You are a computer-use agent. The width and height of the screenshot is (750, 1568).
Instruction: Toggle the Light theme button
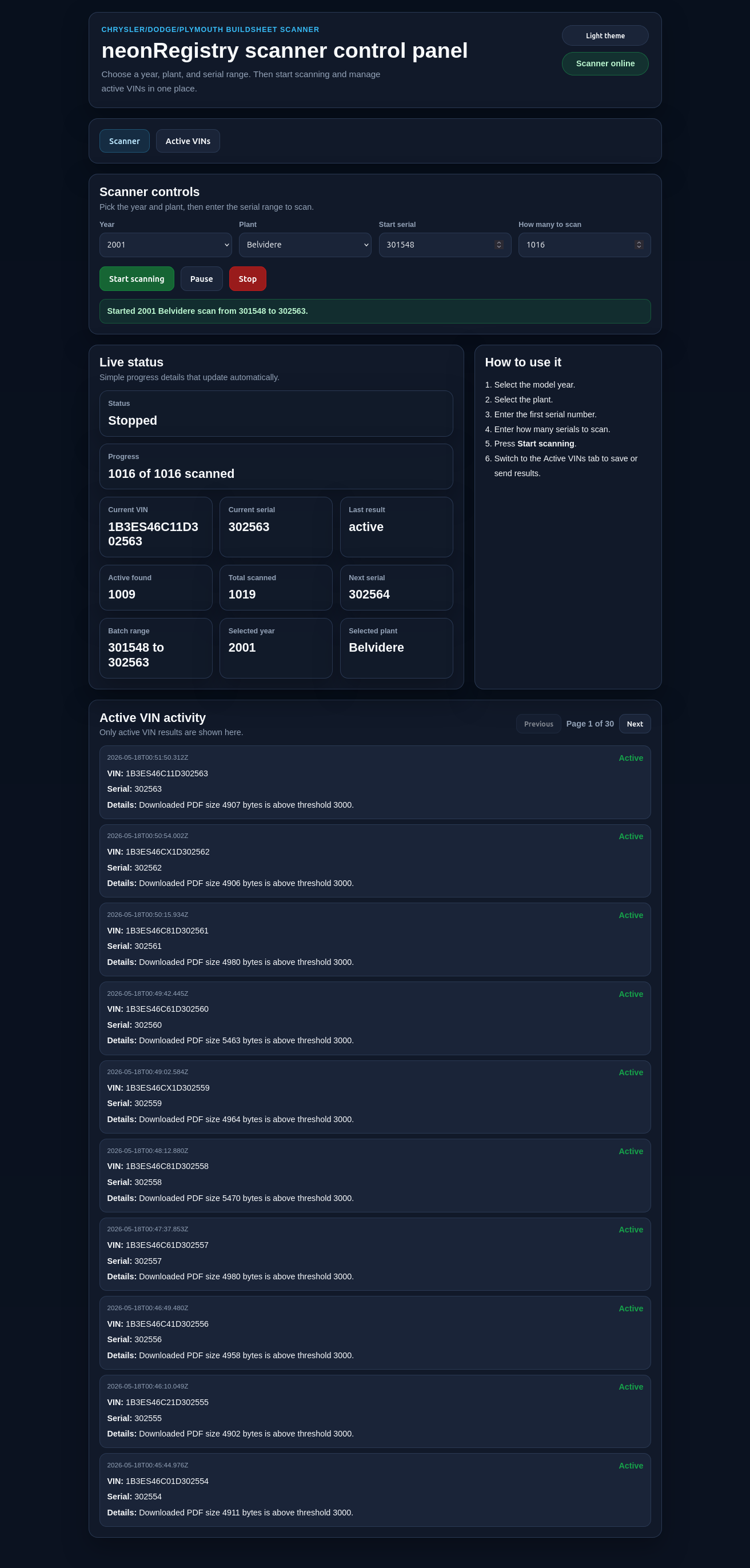click(x=604, y=35)
